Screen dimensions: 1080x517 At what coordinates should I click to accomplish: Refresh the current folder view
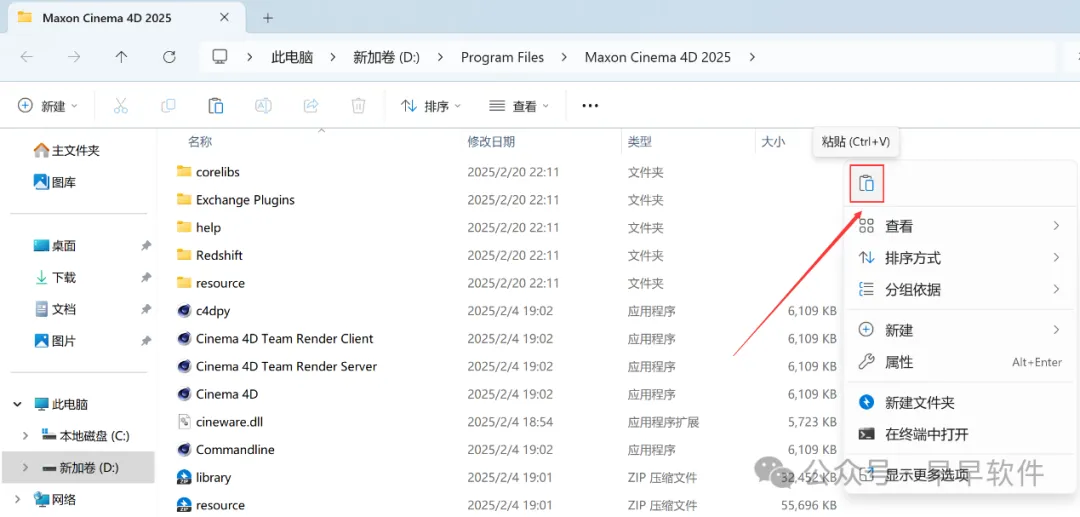pos(169,57)
